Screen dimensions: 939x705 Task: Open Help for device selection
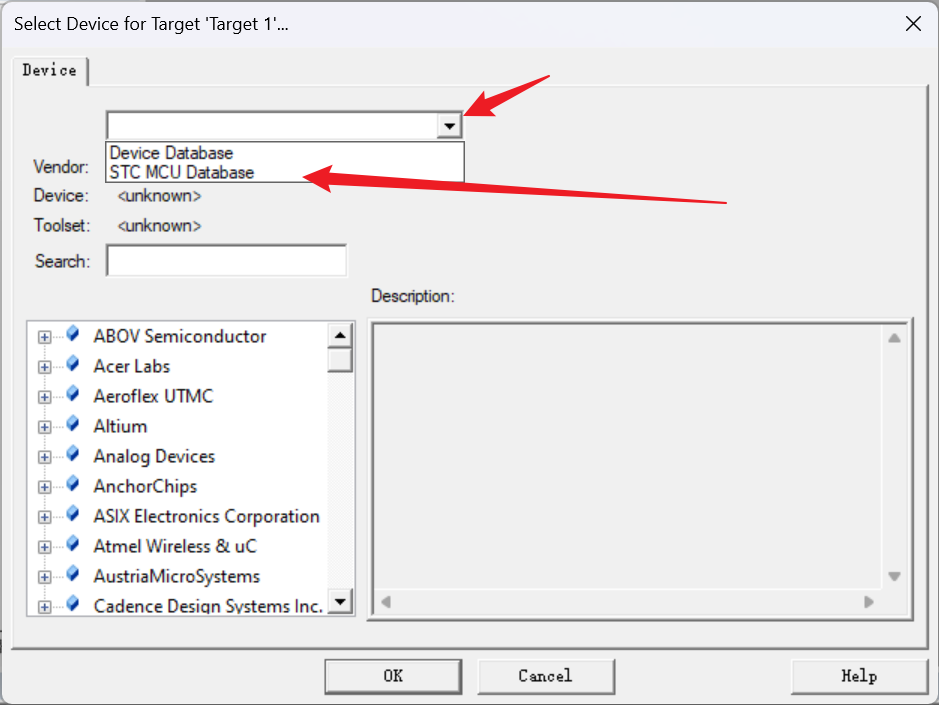pyautogui.click(x=859, y=676)
